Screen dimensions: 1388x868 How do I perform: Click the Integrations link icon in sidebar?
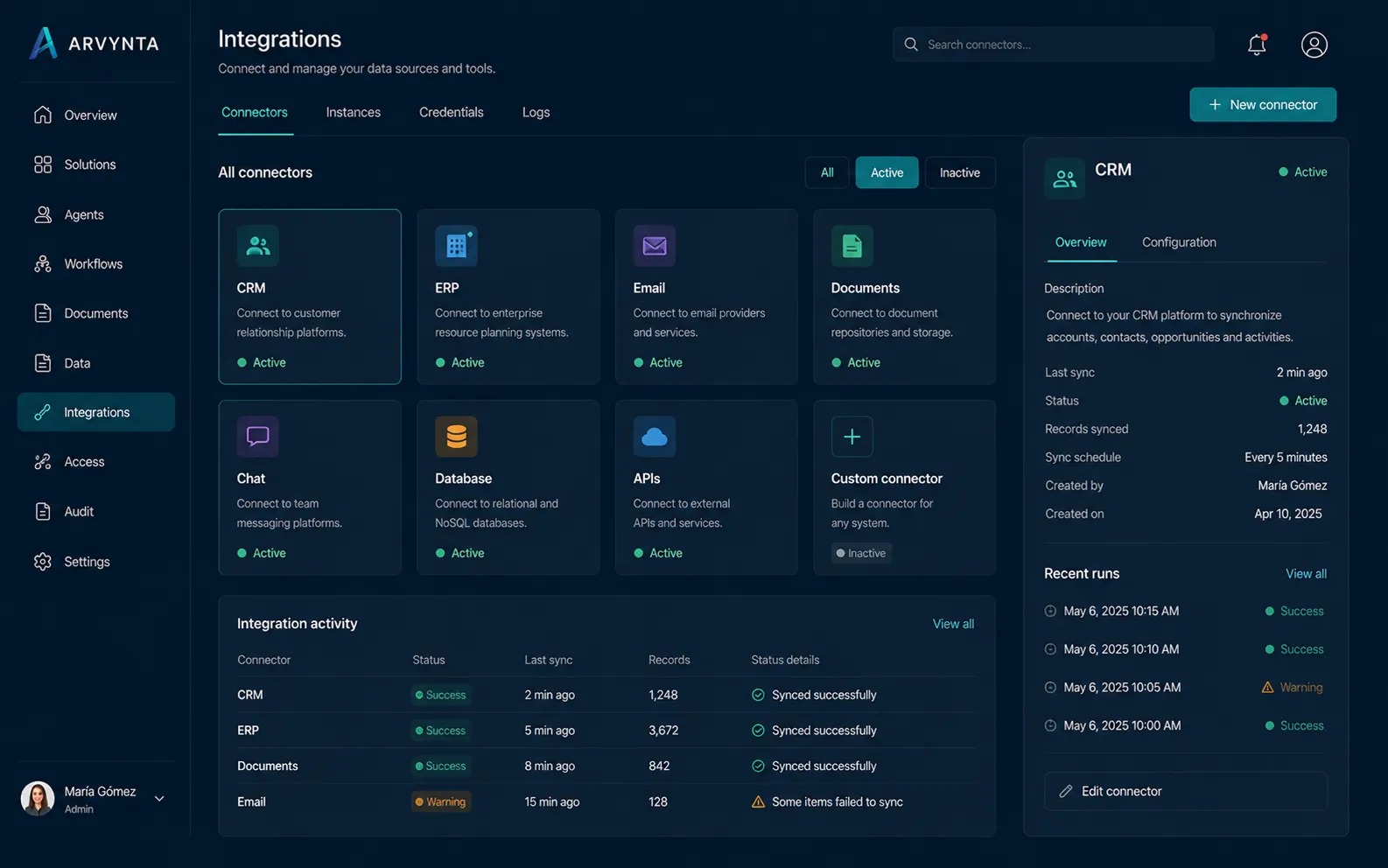tap(43, 412)
